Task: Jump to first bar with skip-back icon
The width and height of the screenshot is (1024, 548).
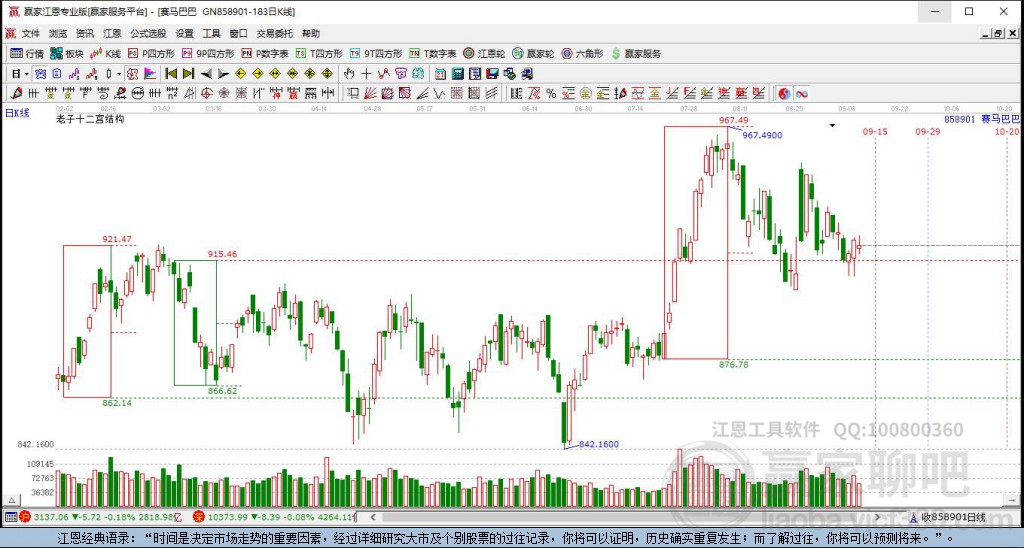Action: [x=171, y=74]
